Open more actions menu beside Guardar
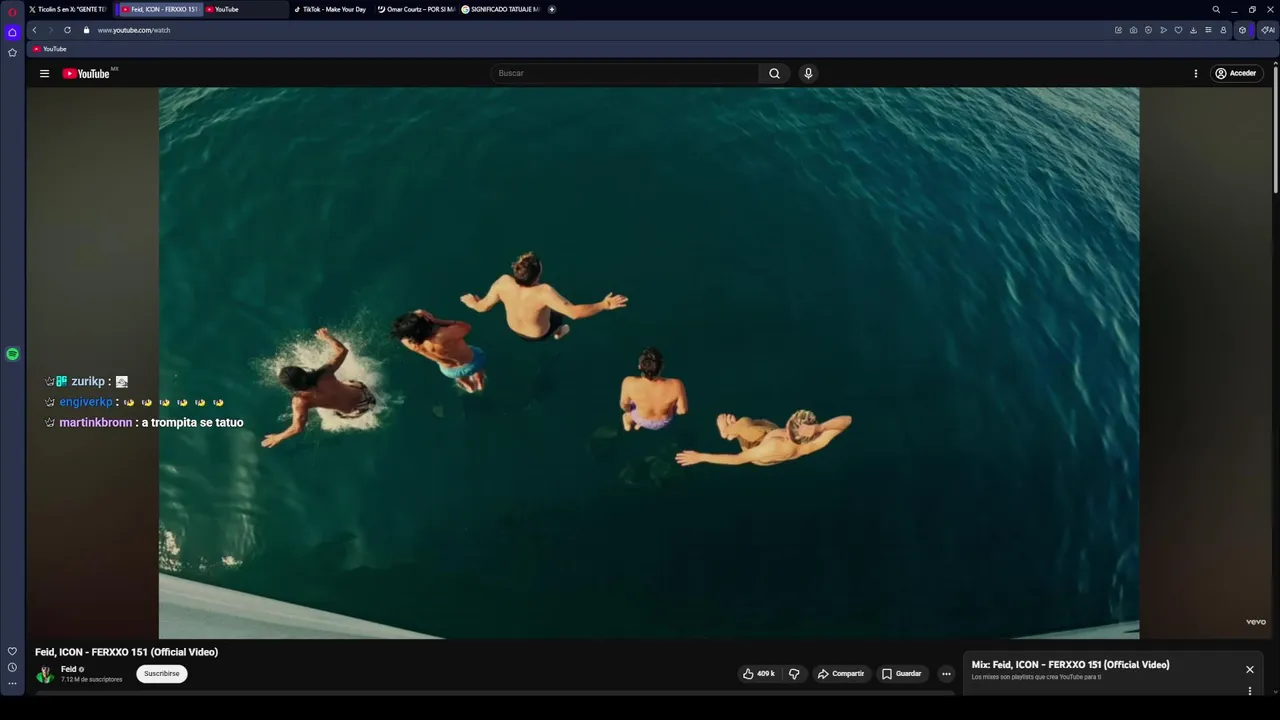 pyautogui.click(x=946, y=674)
